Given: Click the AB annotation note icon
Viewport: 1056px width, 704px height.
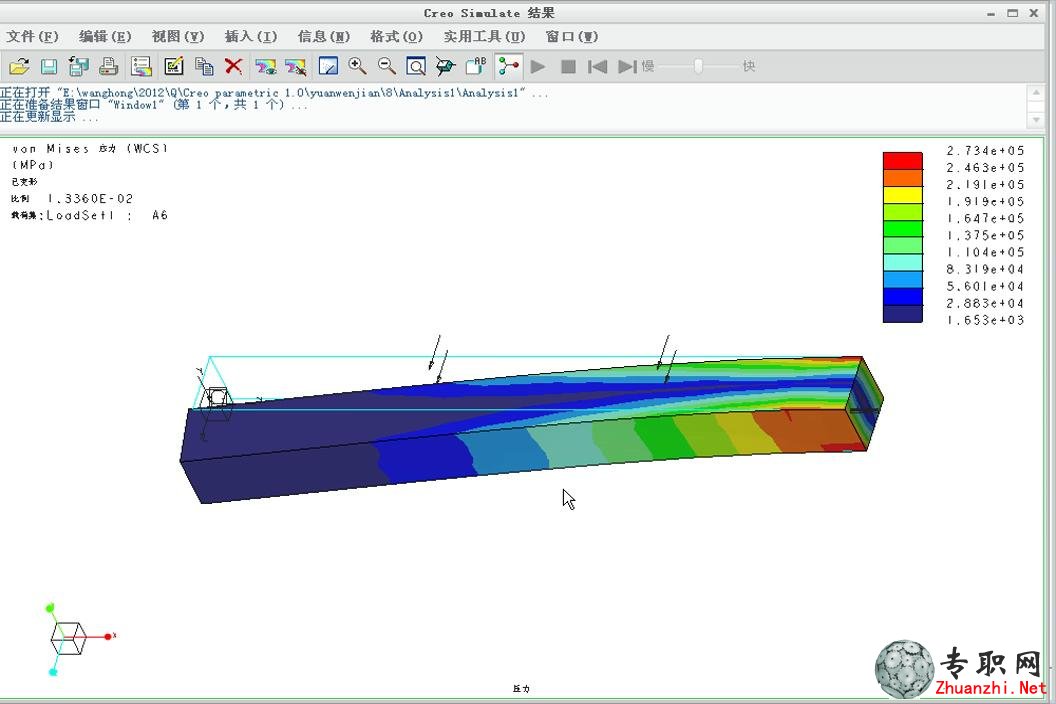Looking at the screenshot, I should 475,65.
